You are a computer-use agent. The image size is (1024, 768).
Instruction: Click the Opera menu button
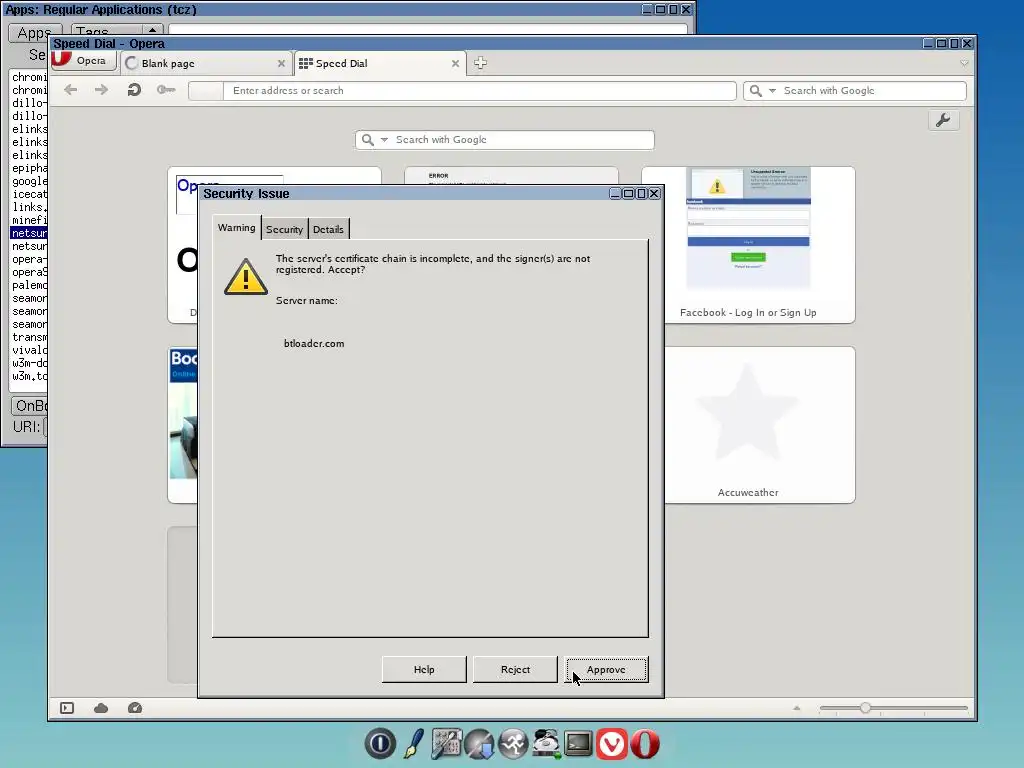click(x=83, y=61)
